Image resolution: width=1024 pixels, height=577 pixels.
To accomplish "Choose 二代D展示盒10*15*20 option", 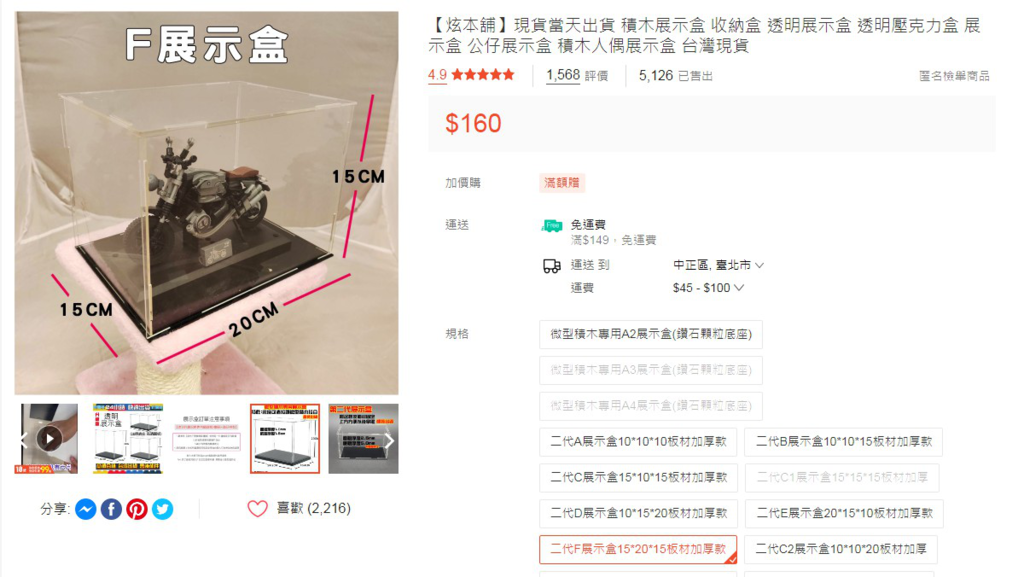I will 638,514.
